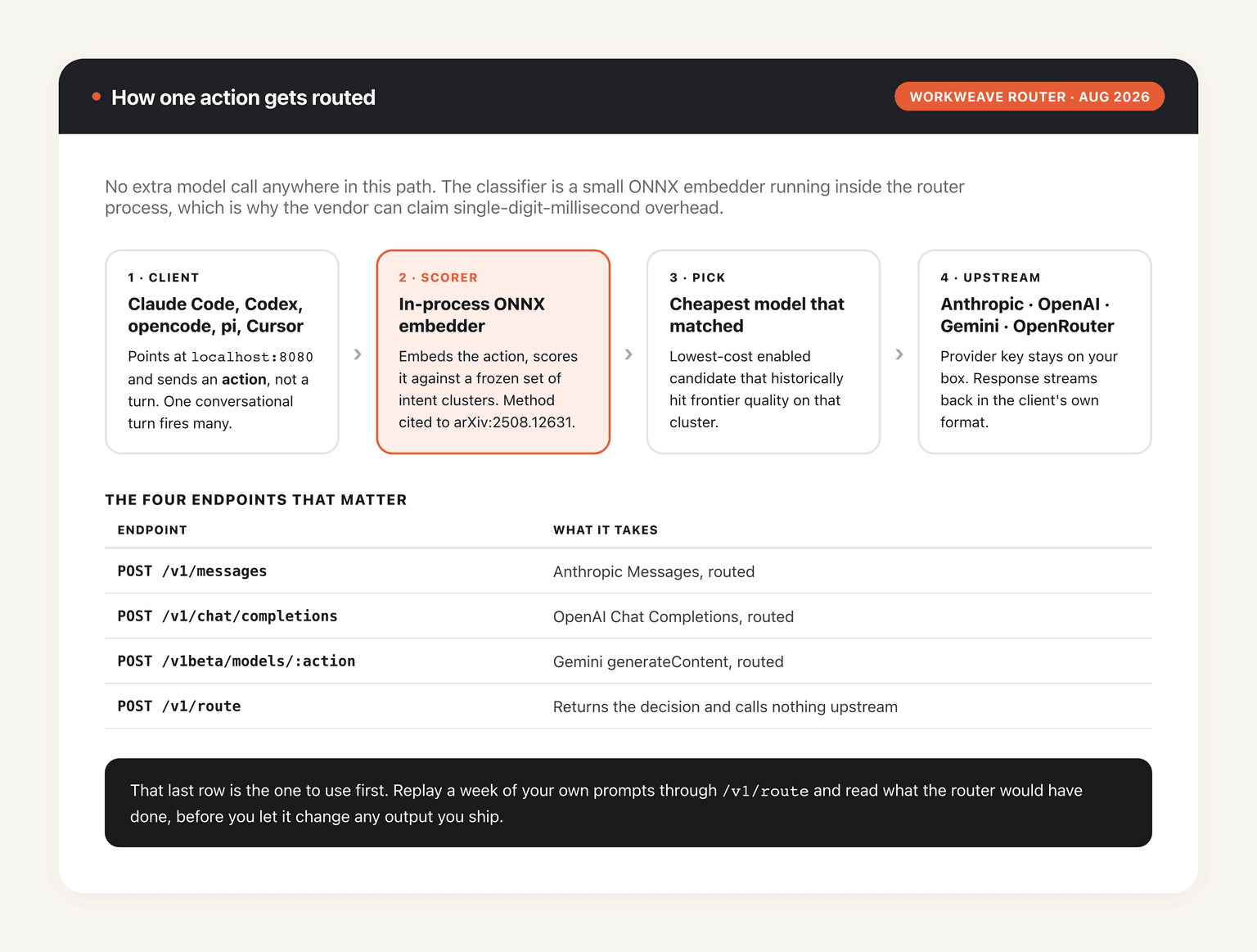1257x952 pixels.
Task: Click the '/v1/route' code in the dark callout
Action: [765, 791]
